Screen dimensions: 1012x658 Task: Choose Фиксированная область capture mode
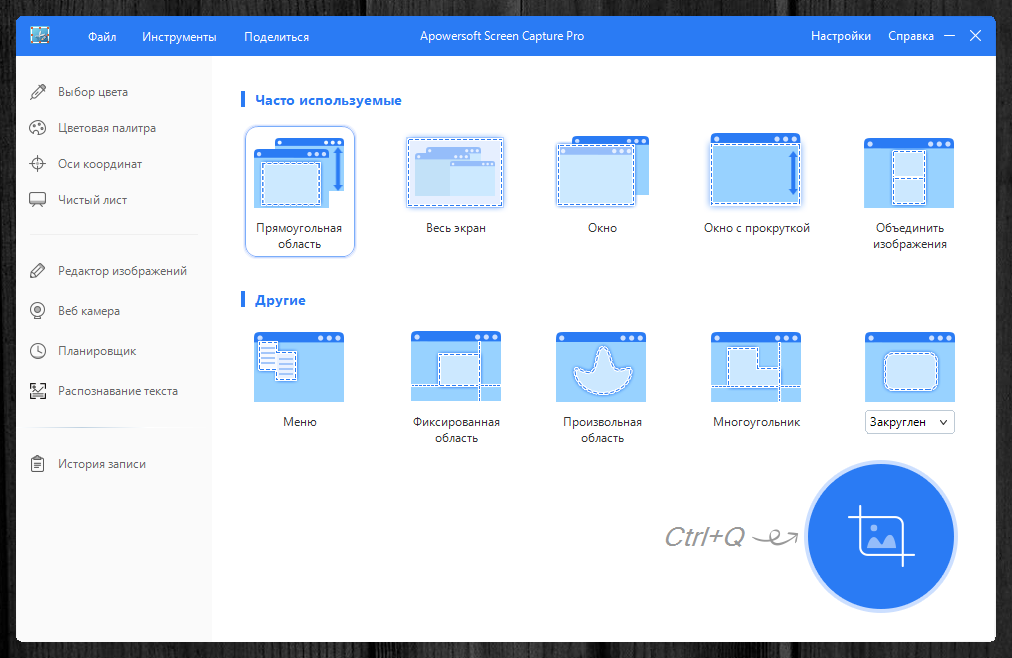click(456, 366)
